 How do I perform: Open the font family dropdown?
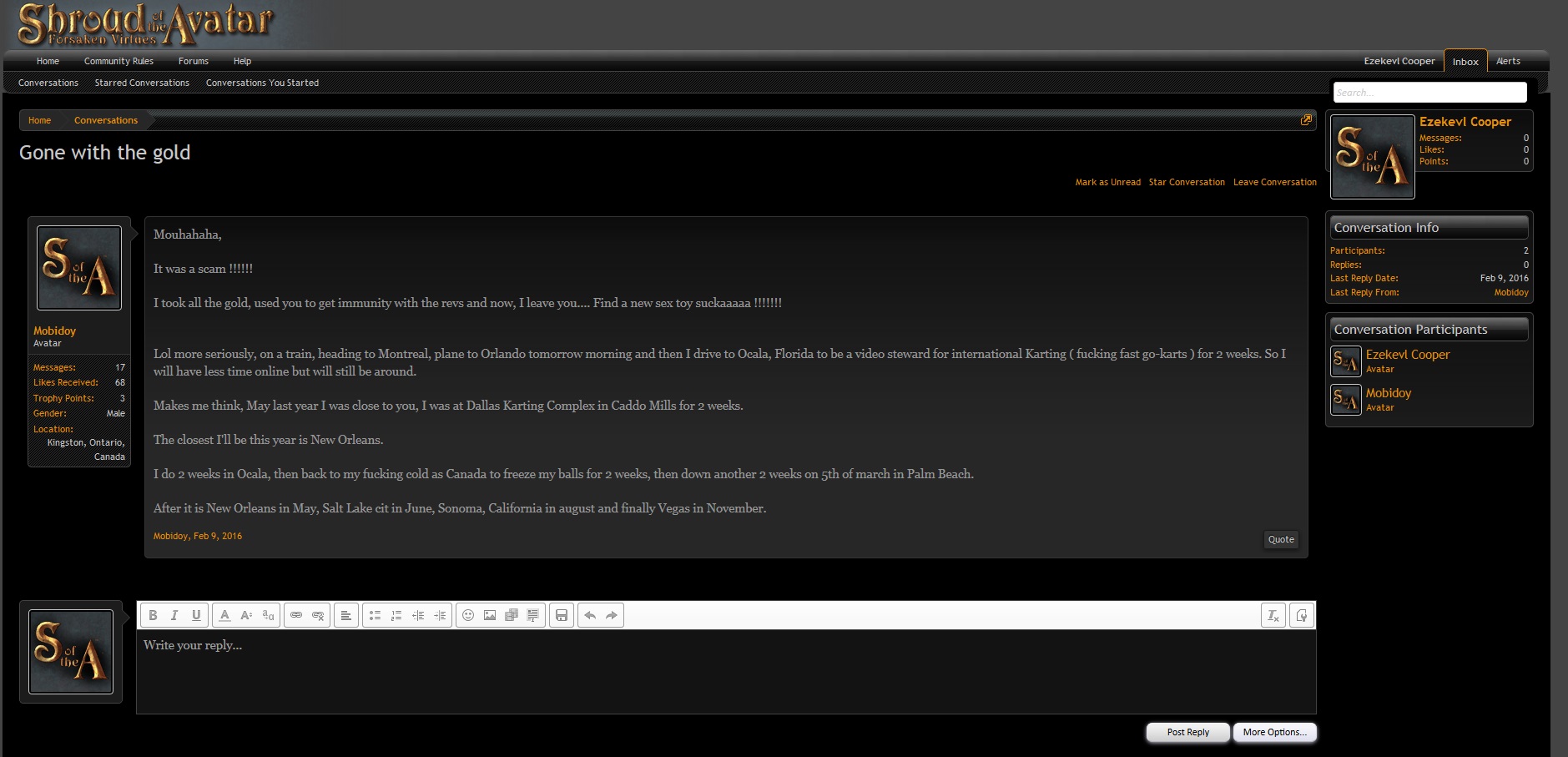pyautogui.click(x=268, y=616)
